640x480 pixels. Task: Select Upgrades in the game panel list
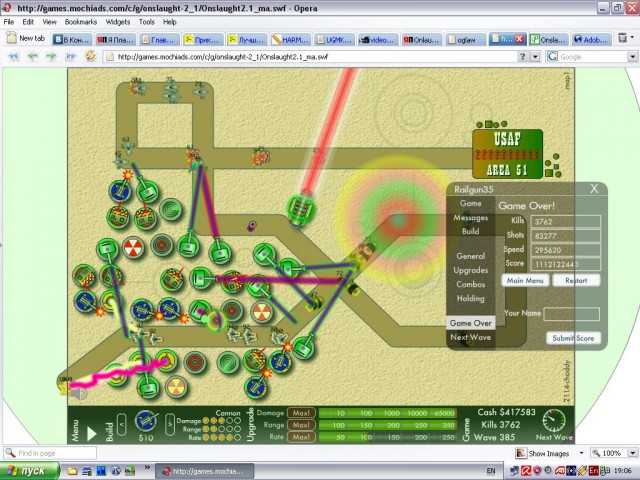coord(471,270)
